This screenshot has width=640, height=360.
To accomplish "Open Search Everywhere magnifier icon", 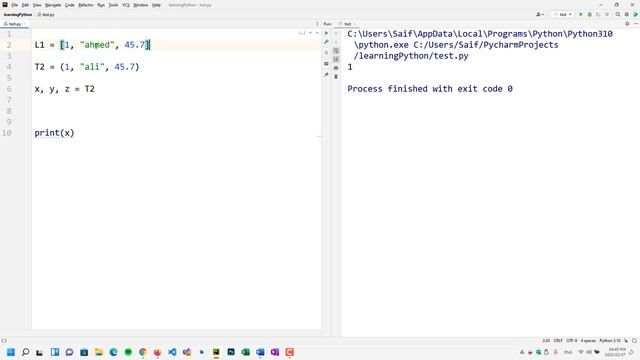I will click(x=618, y=14).
